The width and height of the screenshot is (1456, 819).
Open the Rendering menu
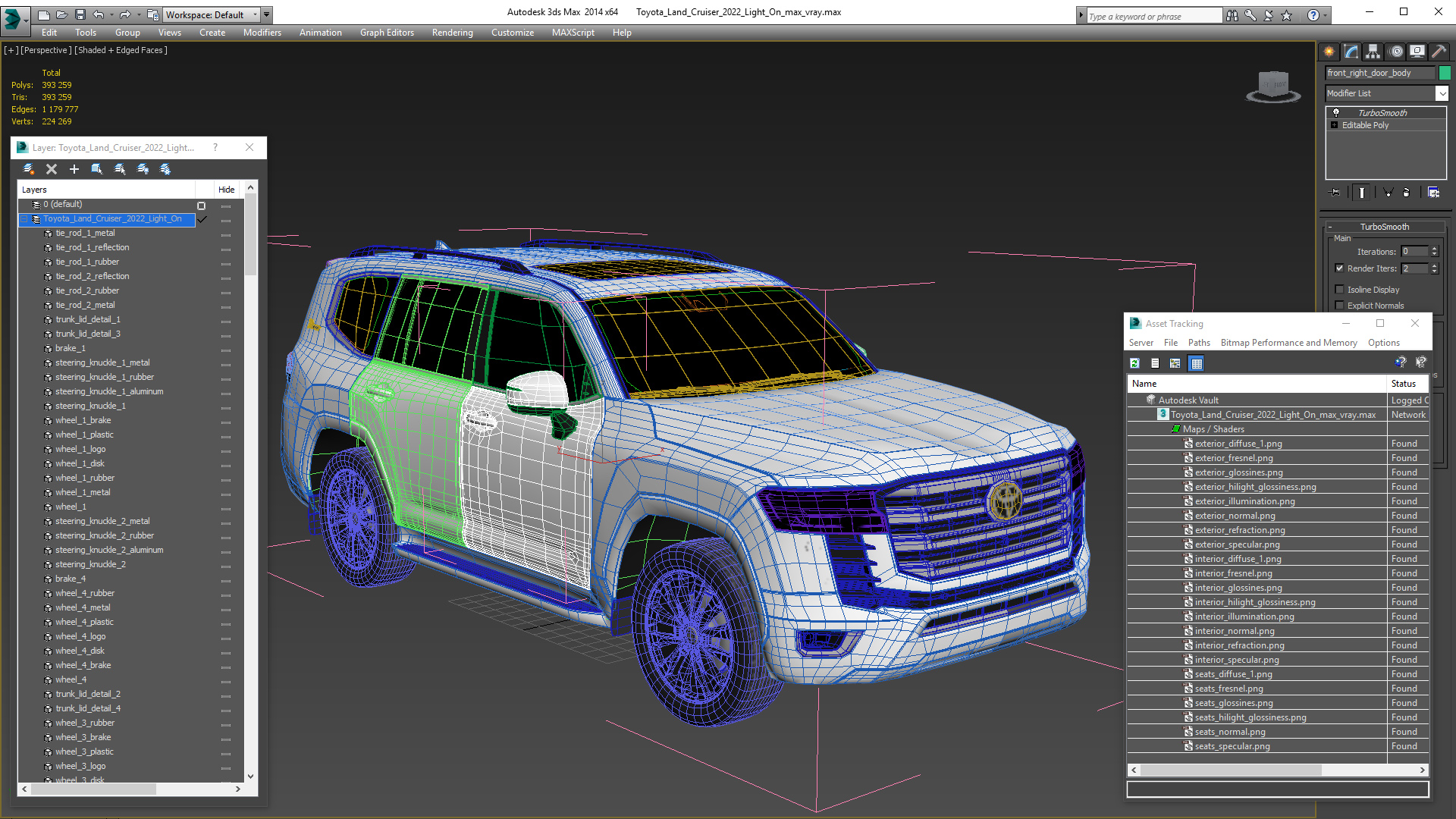click(x=452, y=33)
